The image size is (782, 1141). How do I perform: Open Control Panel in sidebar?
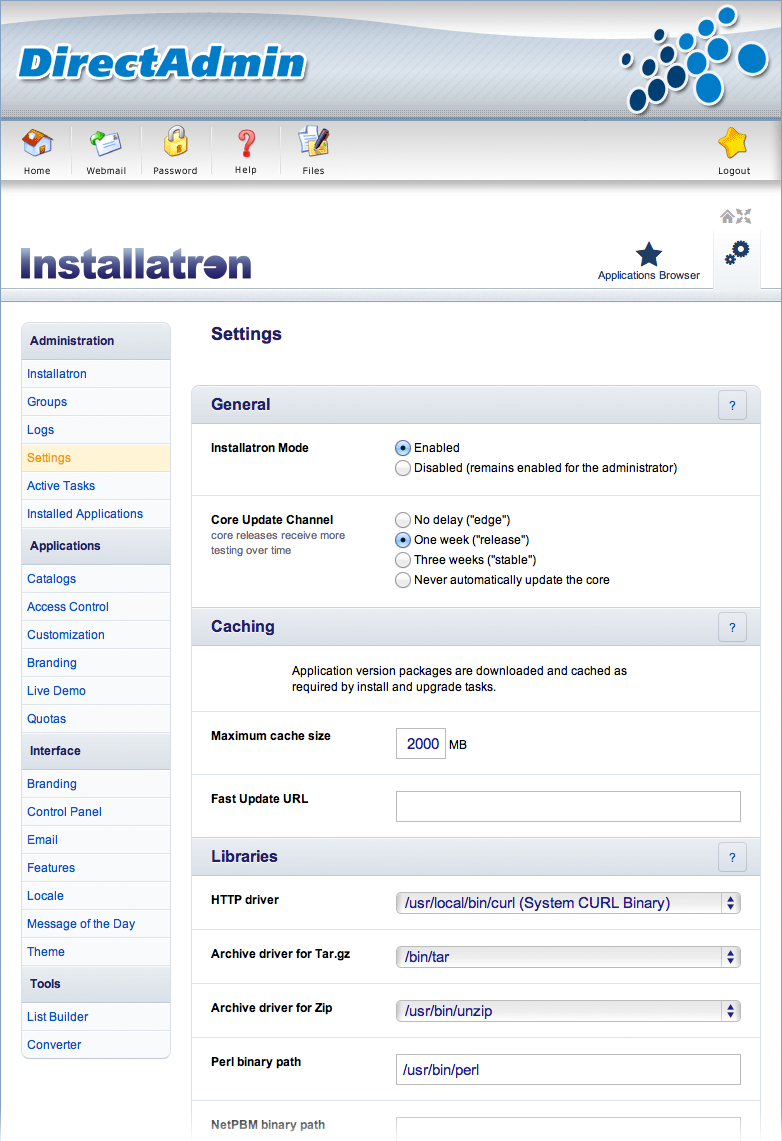96,811
